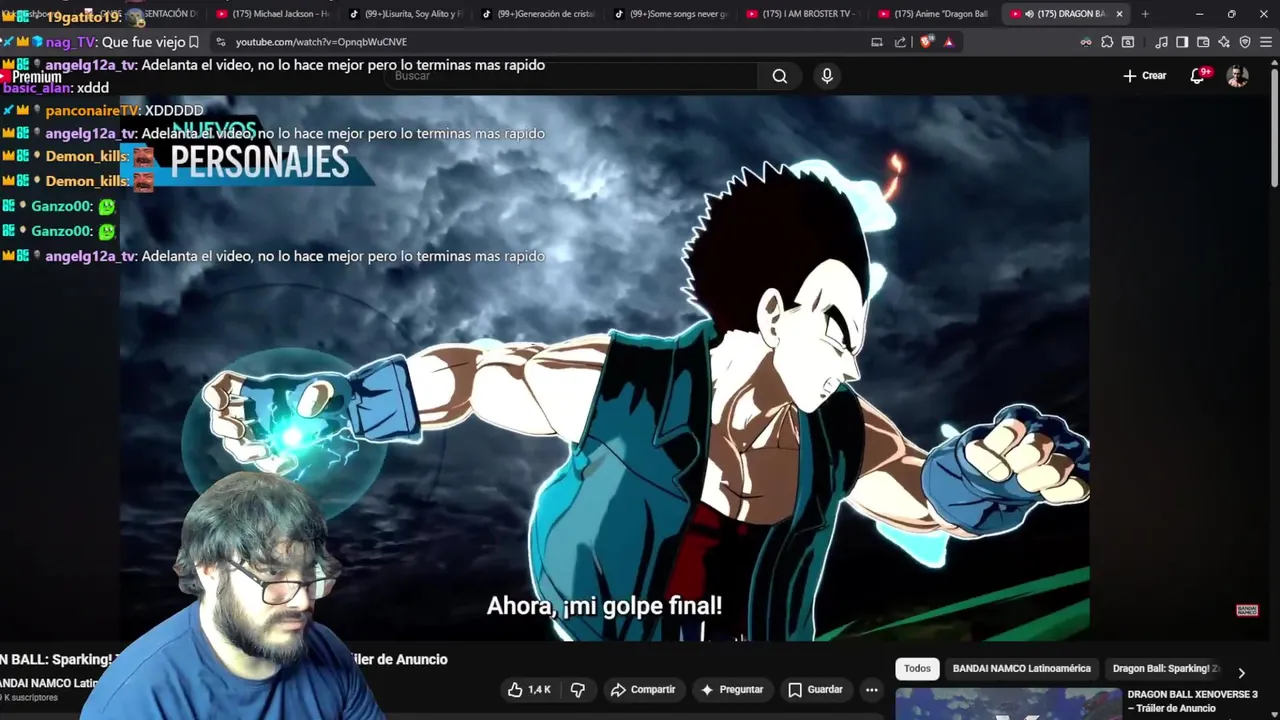1280x720 pixels.
Task: Click the Bandai Namco watermark in video
Action: [x=1247, y=610]
